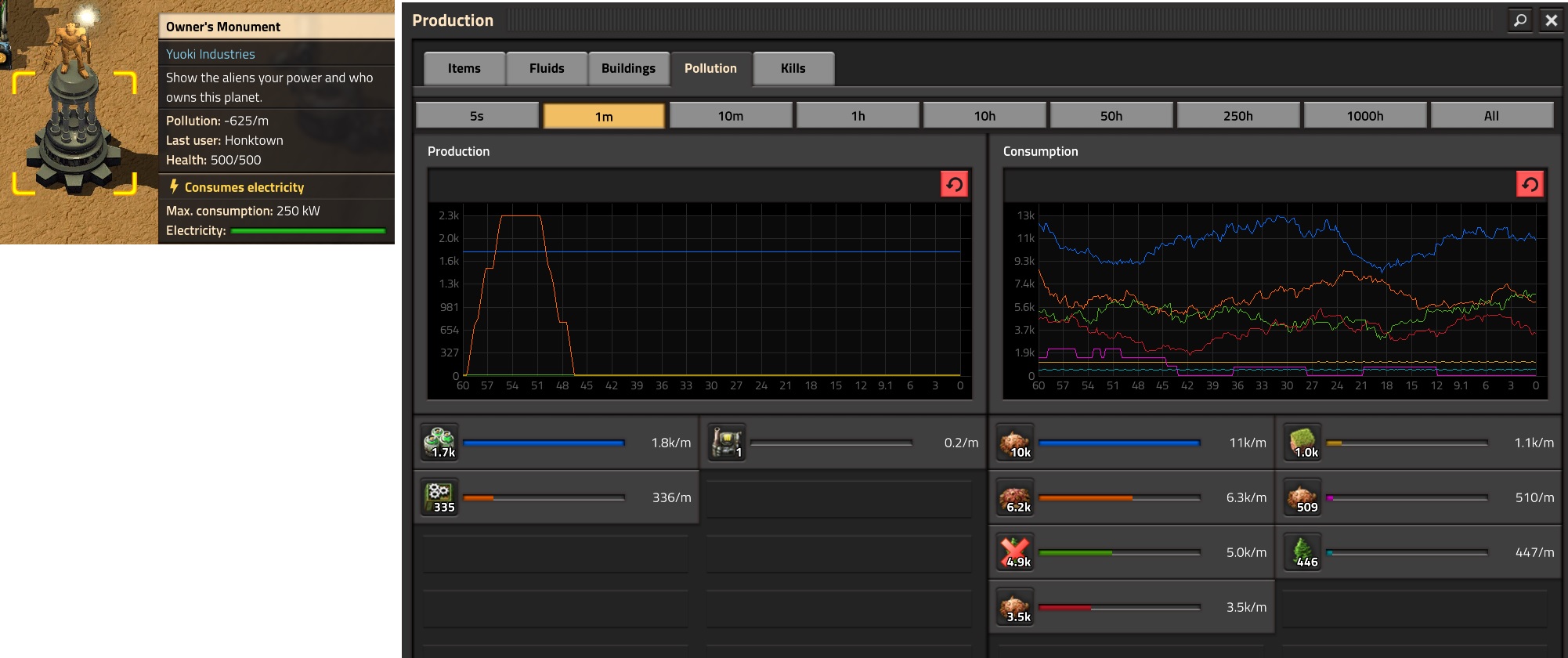Reset the Consumption graph with red button

(x=1530, y=185)
